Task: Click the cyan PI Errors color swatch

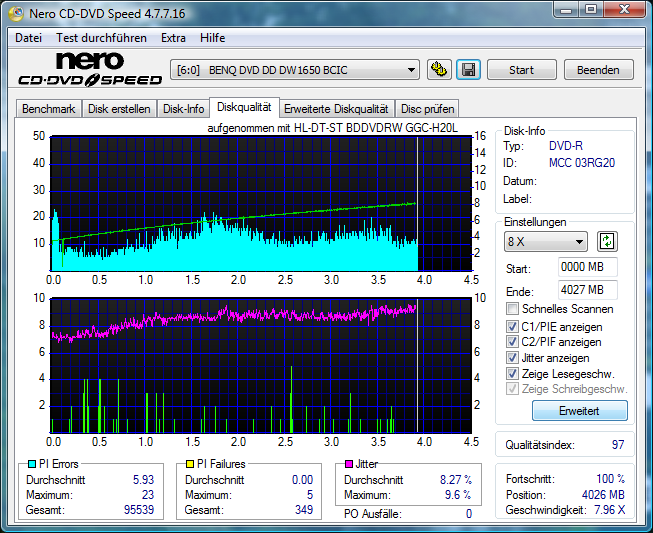Action: (x=32, y=464)
